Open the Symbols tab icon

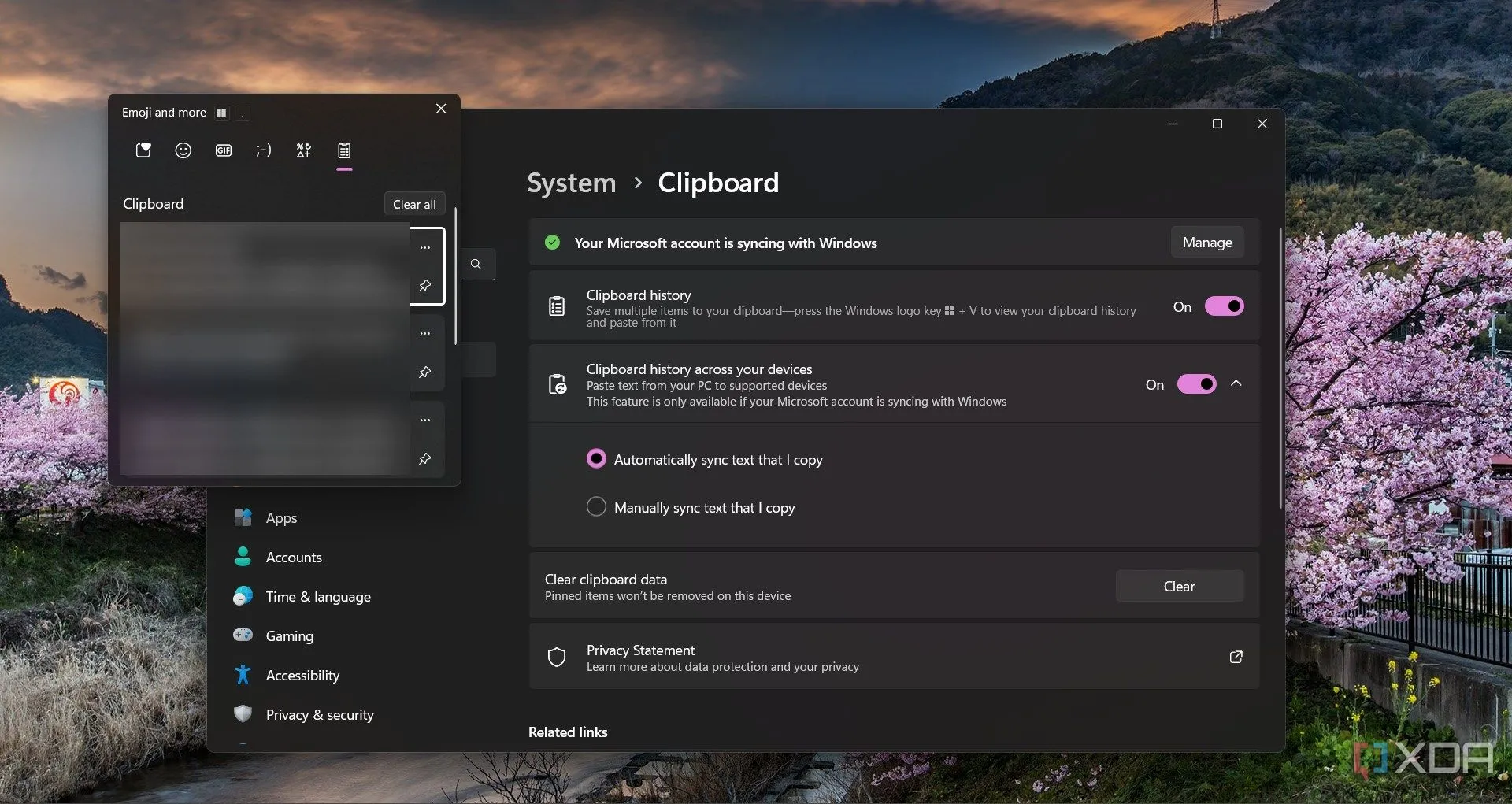pos(304,150)
